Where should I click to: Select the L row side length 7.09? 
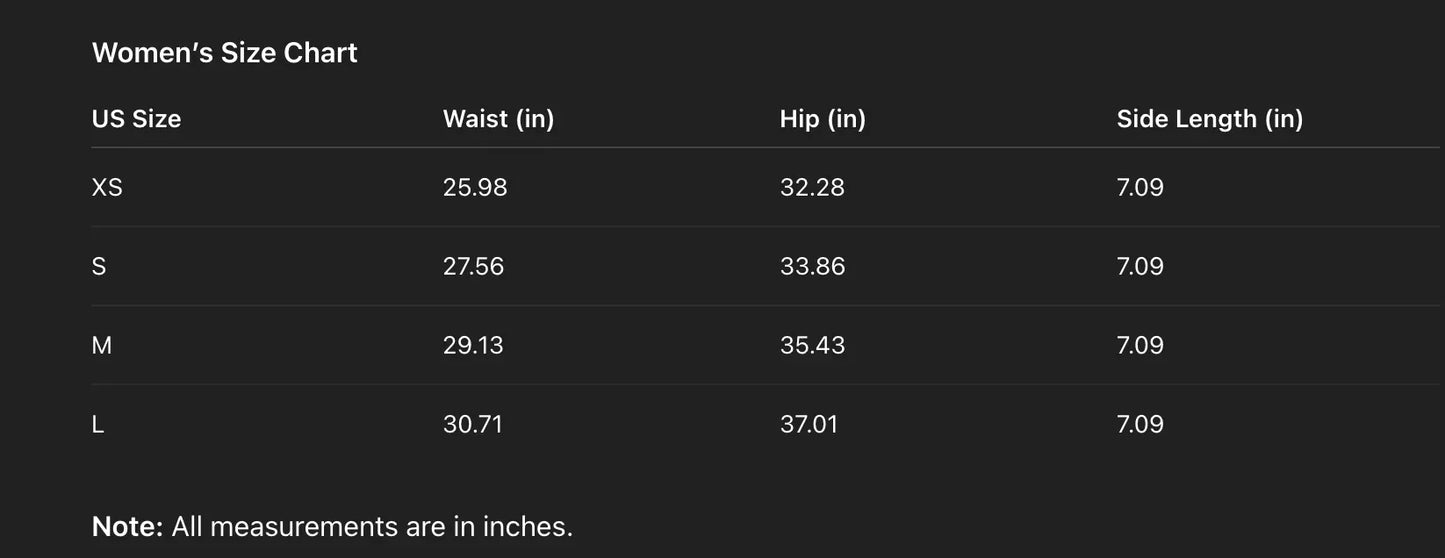(1140, 424)
